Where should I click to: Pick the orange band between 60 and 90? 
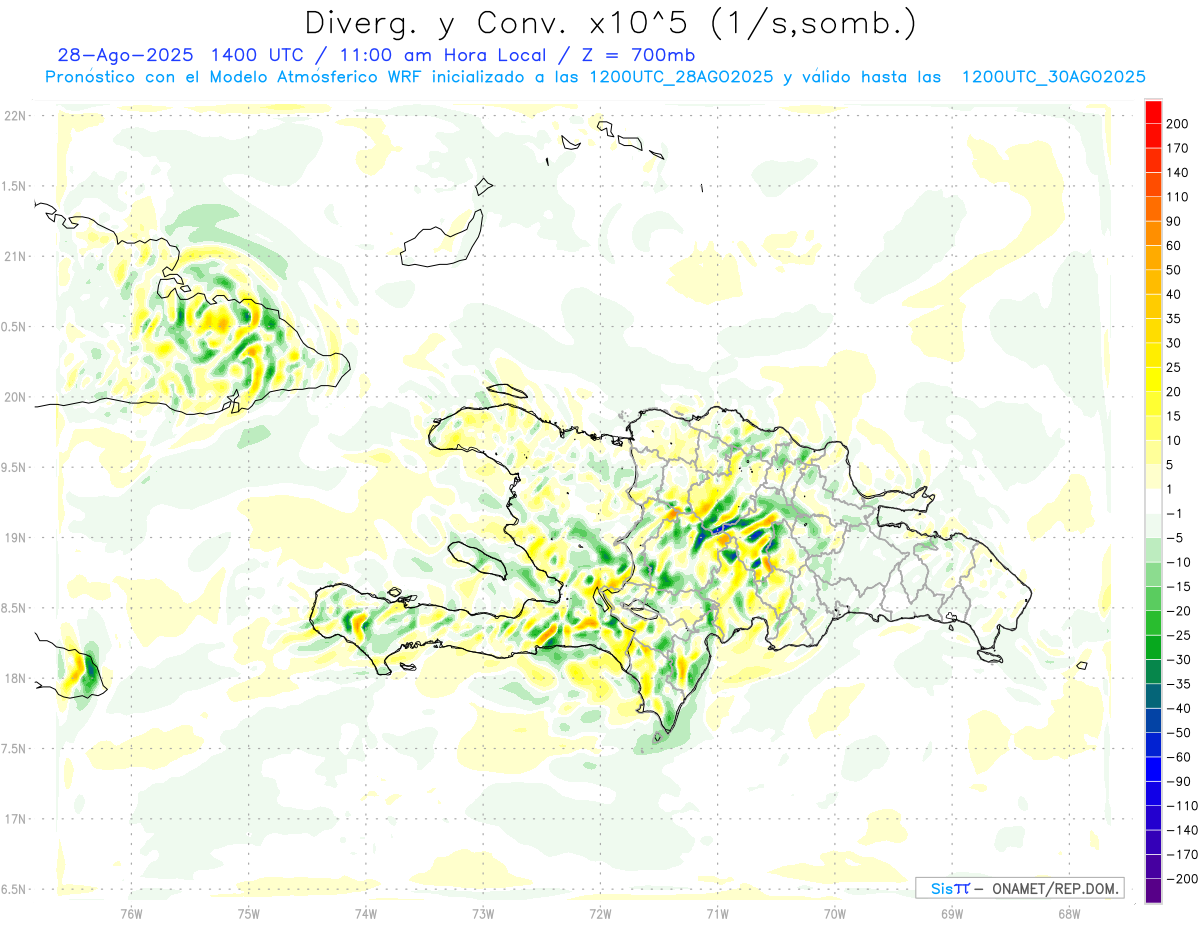click(1153, 233)
